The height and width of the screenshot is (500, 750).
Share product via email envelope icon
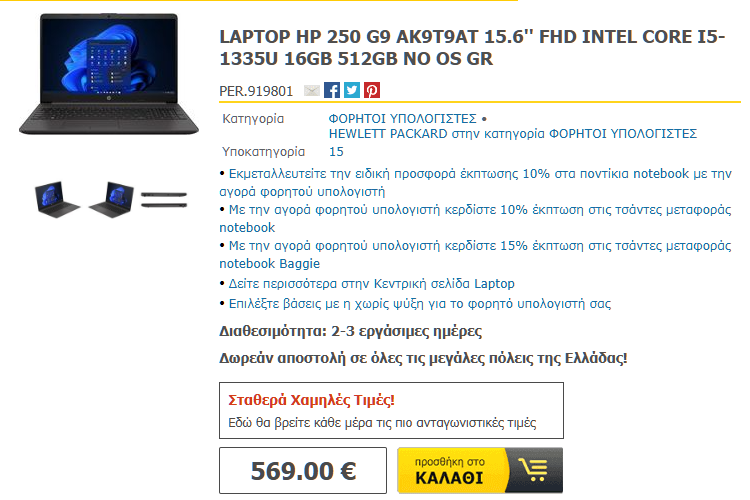pos(312,90)
